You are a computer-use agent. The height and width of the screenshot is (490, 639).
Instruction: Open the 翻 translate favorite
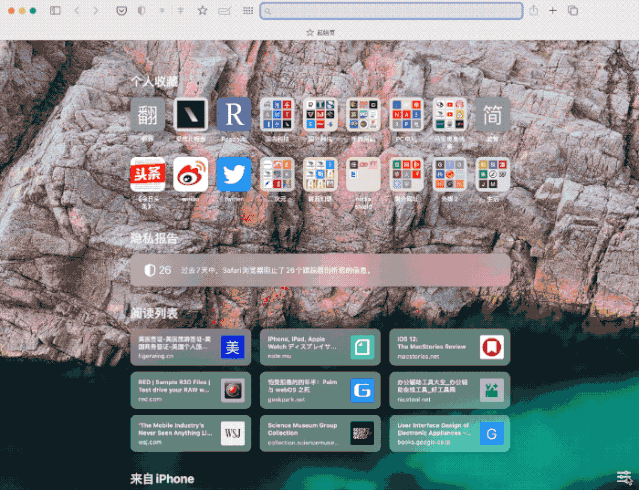click(147, 114)
